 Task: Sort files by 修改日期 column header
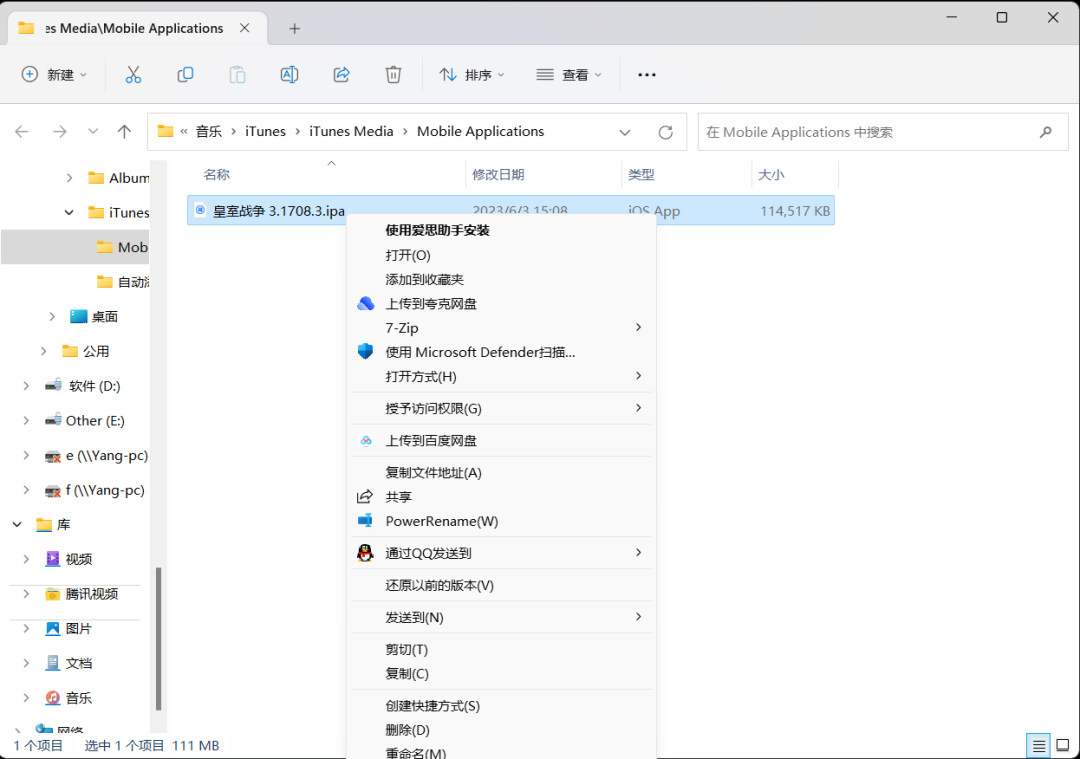tap(498, 175)
